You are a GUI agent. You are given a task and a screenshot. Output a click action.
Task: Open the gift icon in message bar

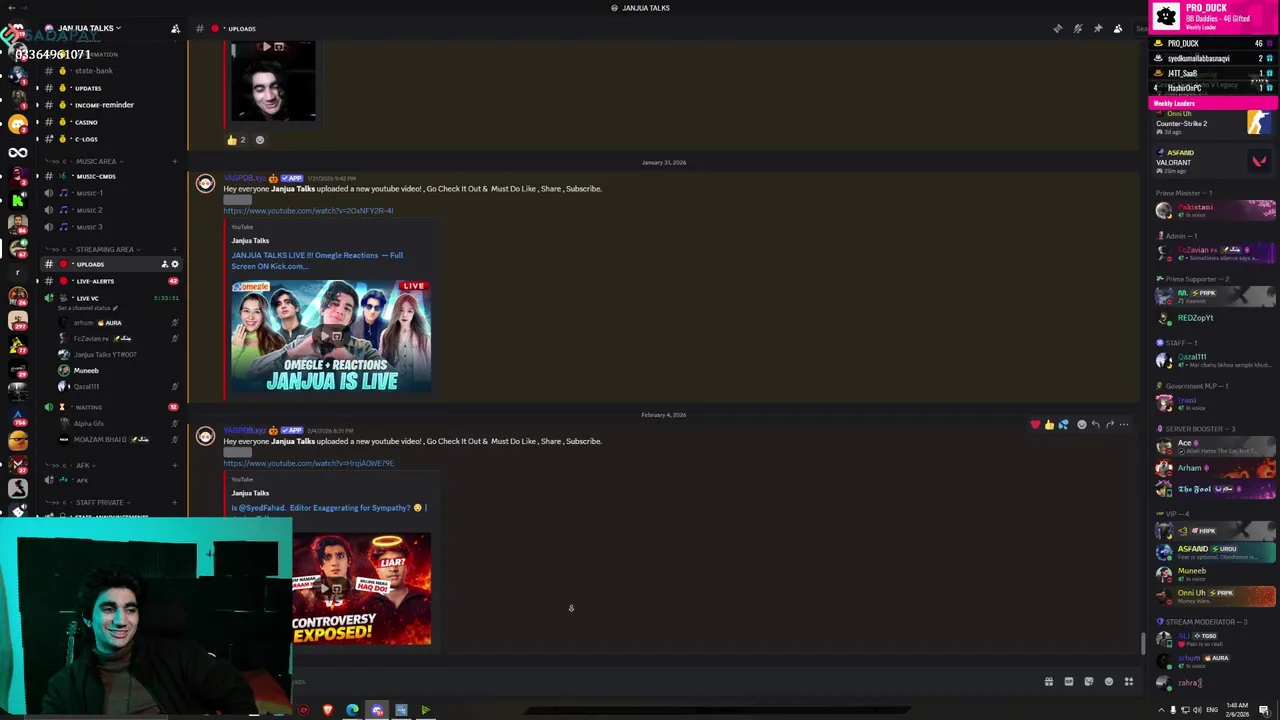click(1048, 682)
